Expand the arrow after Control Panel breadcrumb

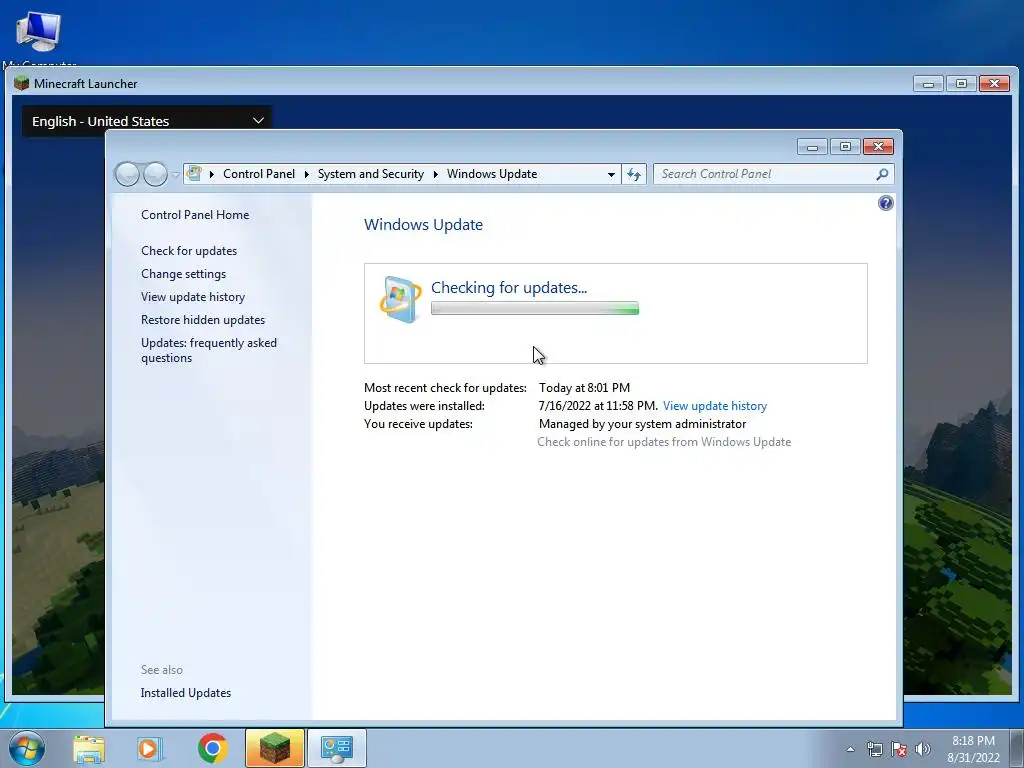point(306,174)
